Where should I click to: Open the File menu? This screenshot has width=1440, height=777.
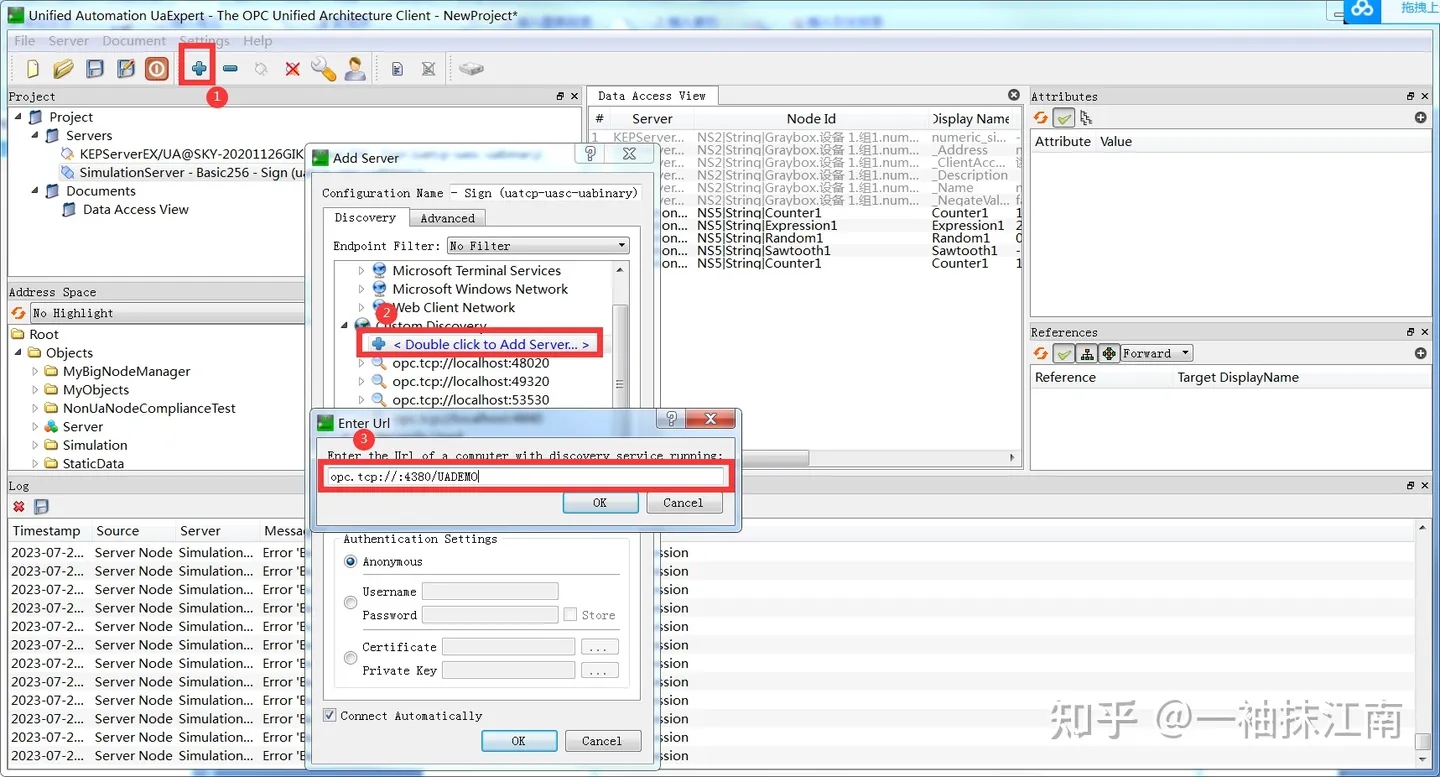pyautogui.click(x=24, y=41)
